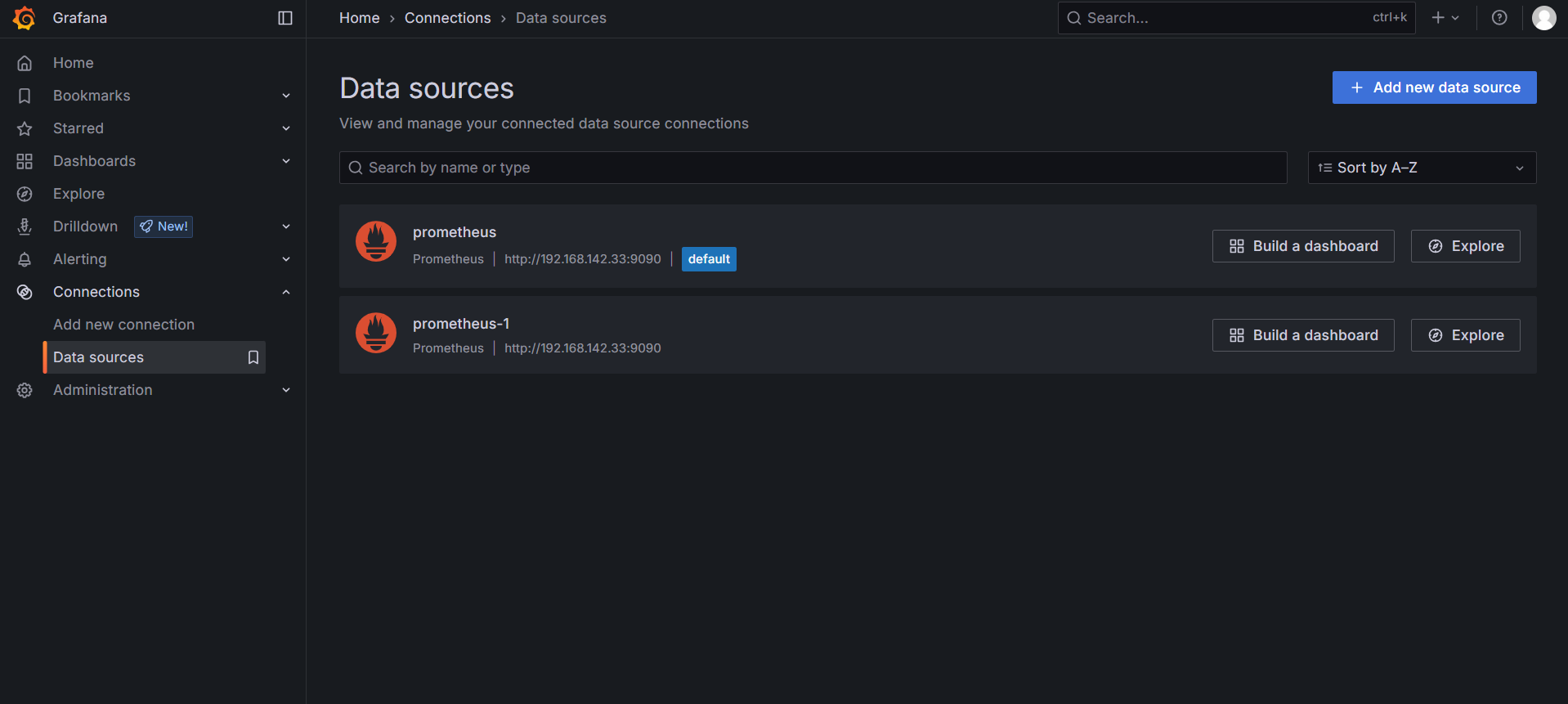Click the Drilldown icon in sidebar
This screenshot has height=704, width=1568.
25,226
